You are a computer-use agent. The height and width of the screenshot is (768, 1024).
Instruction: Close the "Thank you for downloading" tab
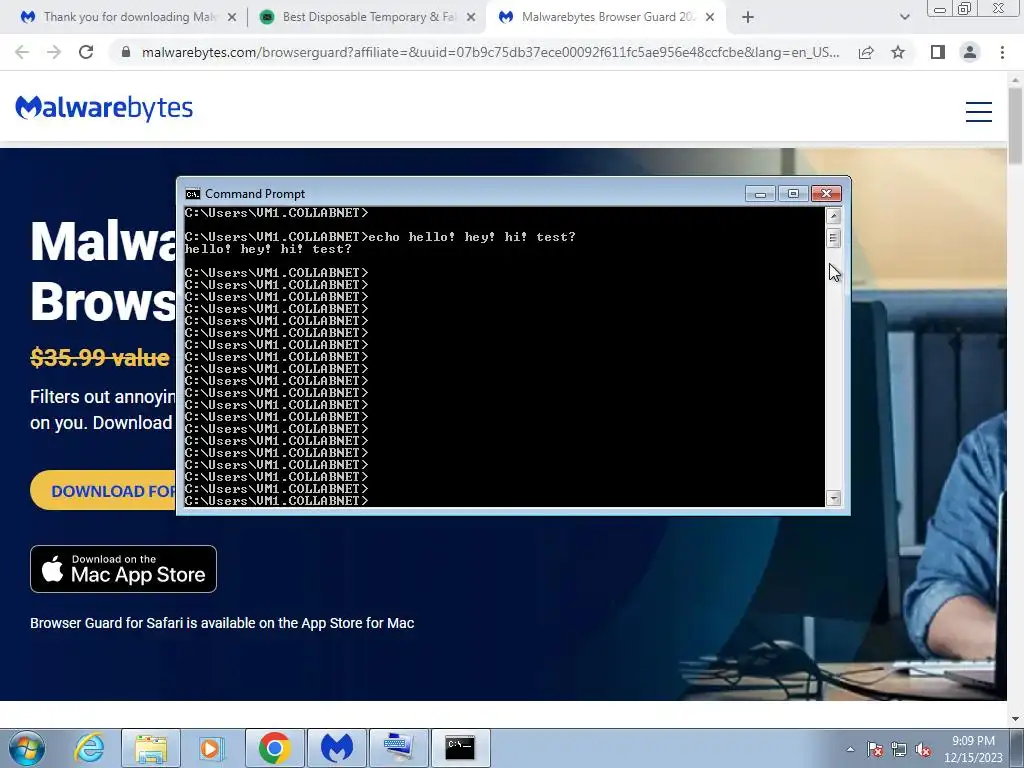point(232,17)
